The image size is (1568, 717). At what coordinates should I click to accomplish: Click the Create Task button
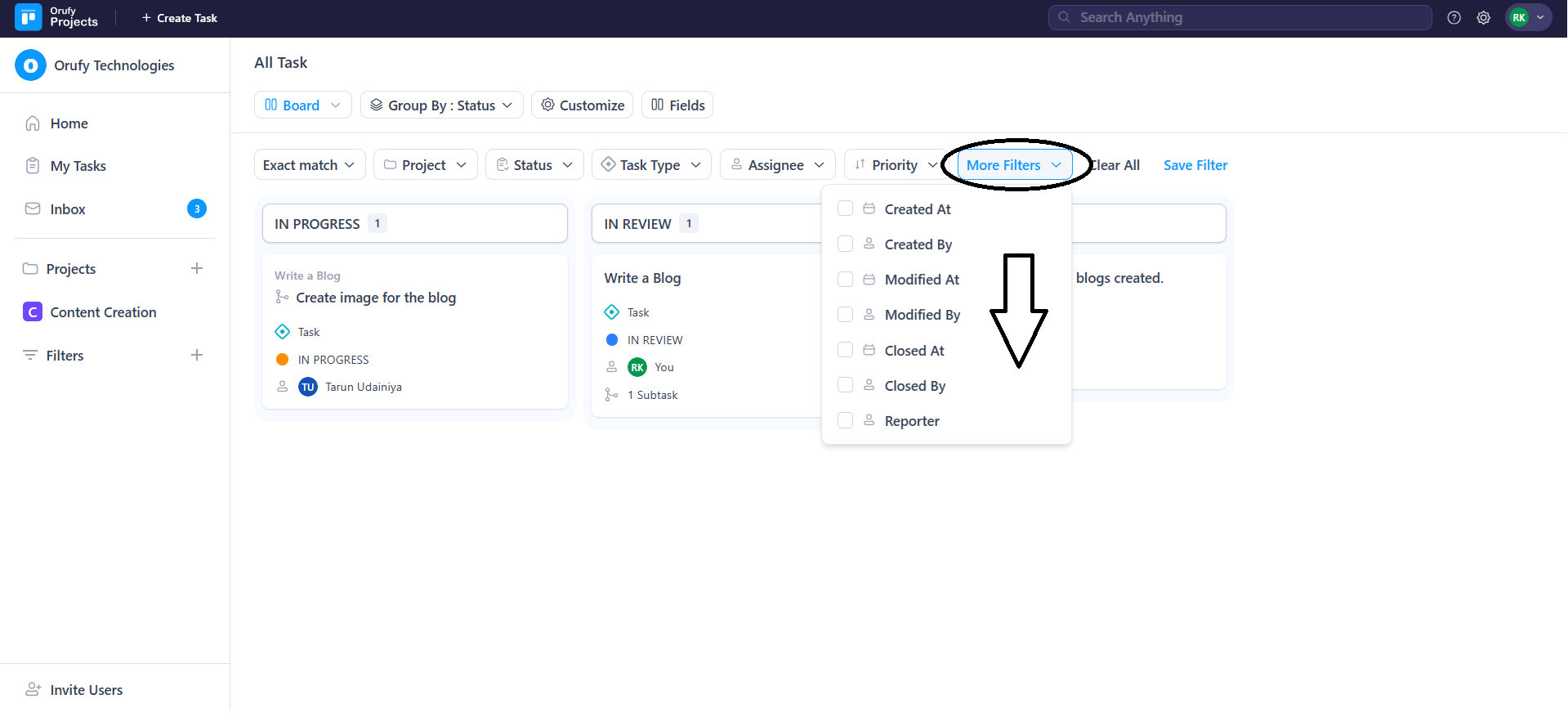coord(179,18)
